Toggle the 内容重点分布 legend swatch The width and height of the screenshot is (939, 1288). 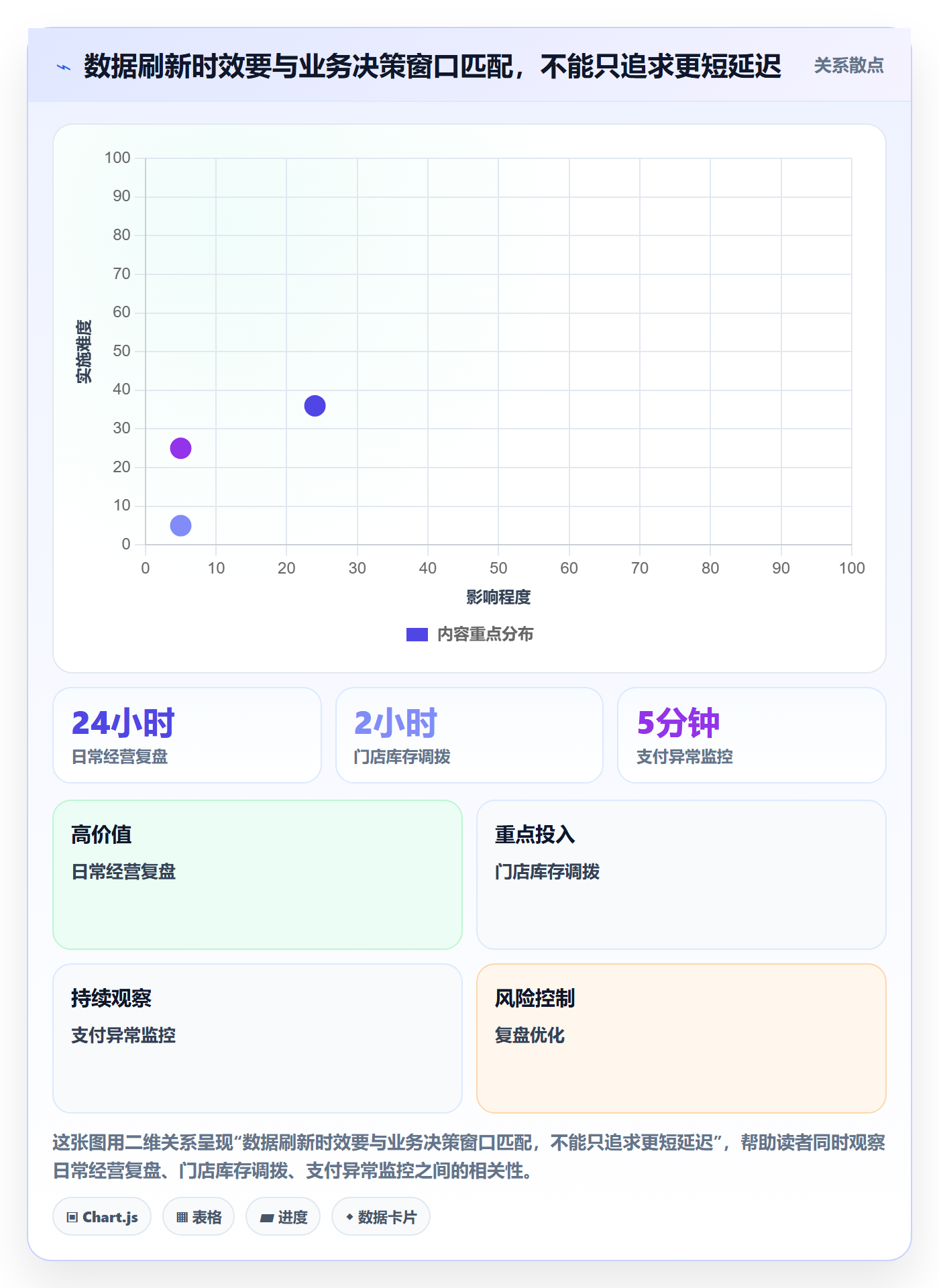(417, 635)
